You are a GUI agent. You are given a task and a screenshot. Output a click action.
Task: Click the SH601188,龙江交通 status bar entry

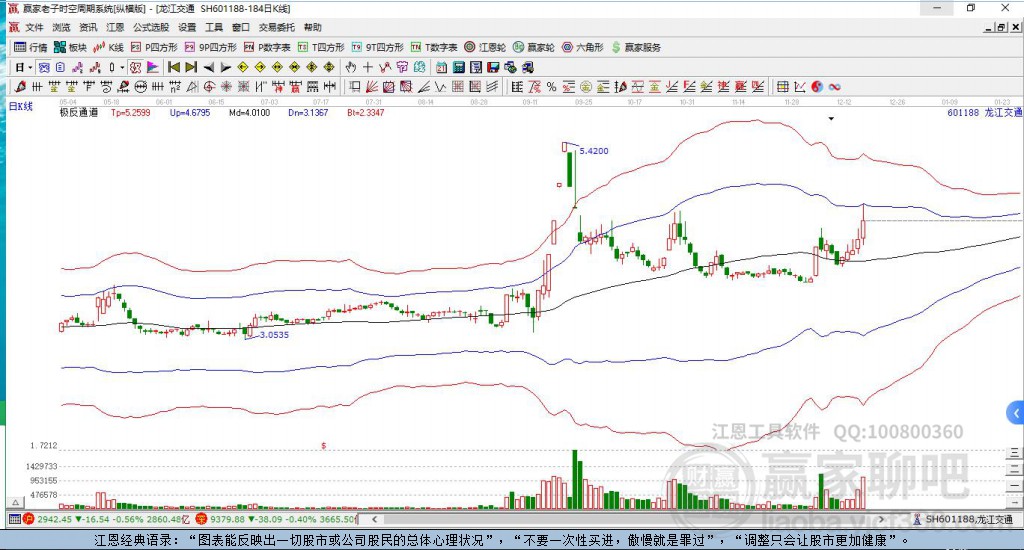(963, 519)
